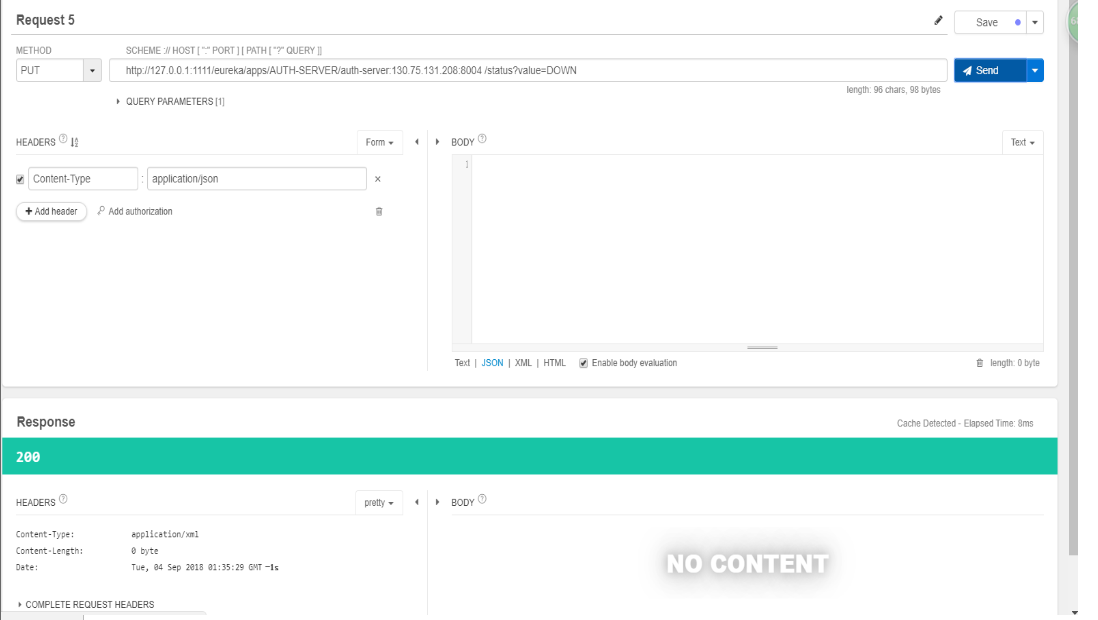Screen dimensions: 1098x620
Task: Enable body evaluation checkbox
Action: click(x=583, y=362)
